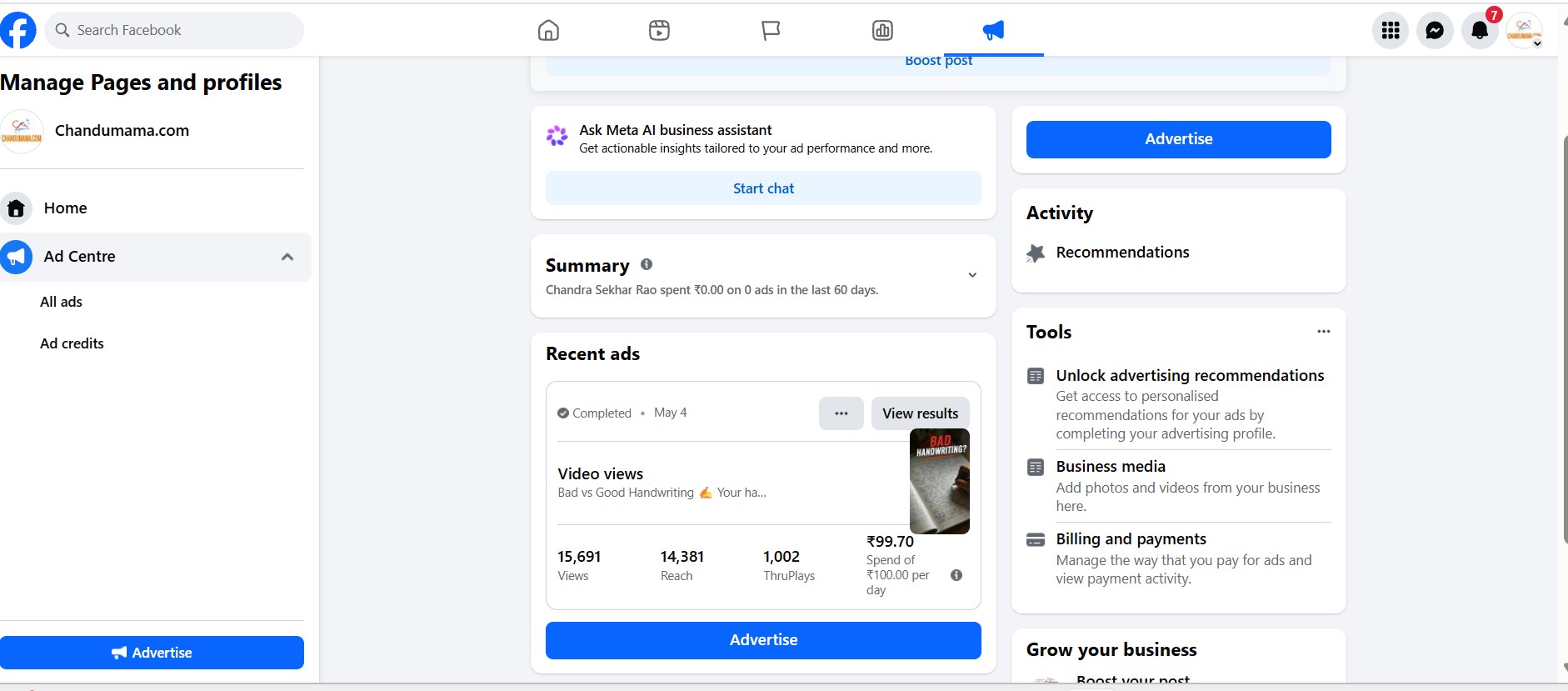1568x691 pixels.
Task: Click the Advertise button below Recent ads
Action: coord(763,640)
